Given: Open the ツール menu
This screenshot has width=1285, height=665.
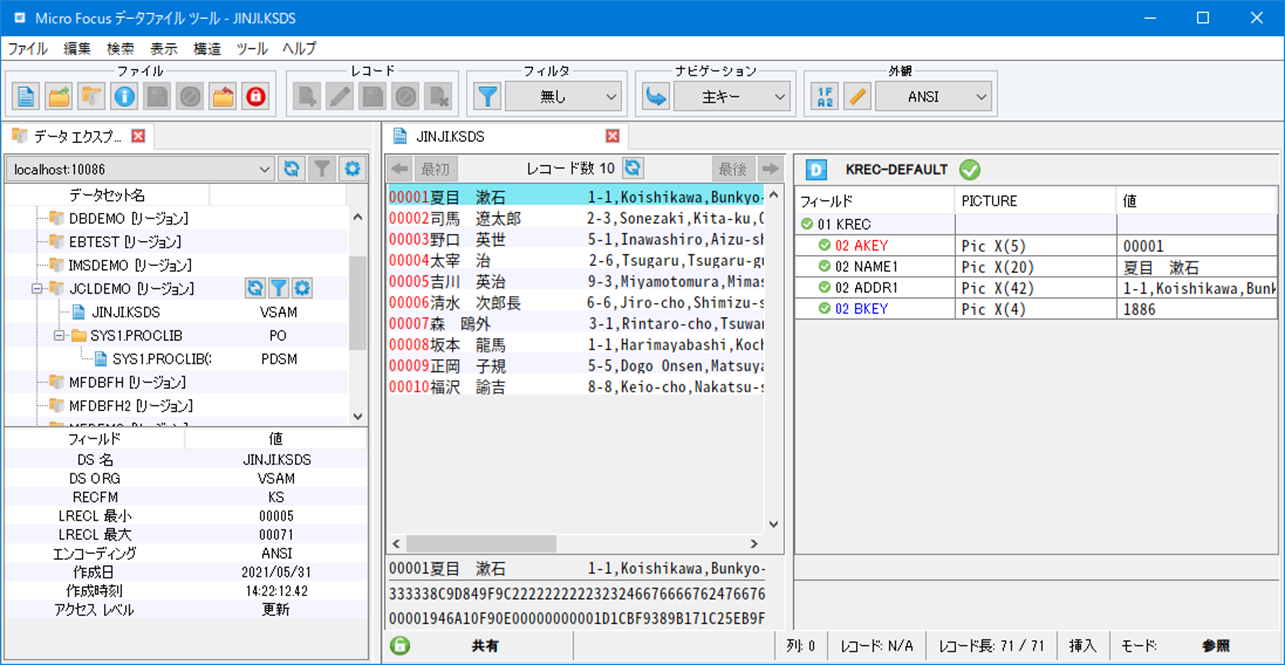Looking at the screenshot, I should [252, 48].
